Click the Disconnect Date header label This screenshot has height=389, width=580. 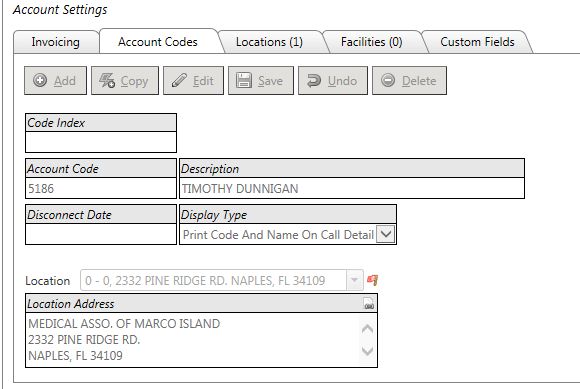pos(70,215)
